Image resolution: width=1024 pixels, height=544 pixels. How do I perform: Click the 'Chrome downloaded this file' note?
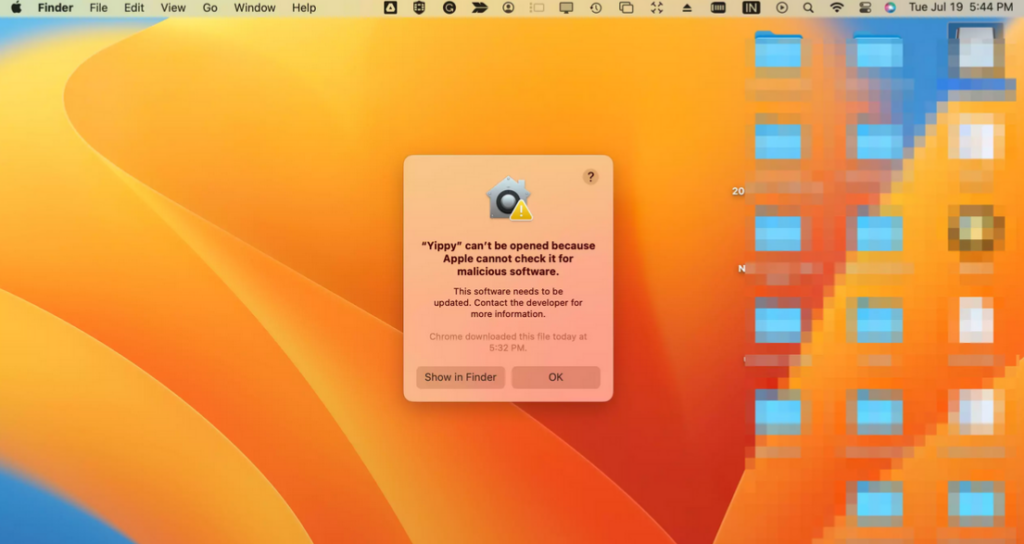pos(508,342)
